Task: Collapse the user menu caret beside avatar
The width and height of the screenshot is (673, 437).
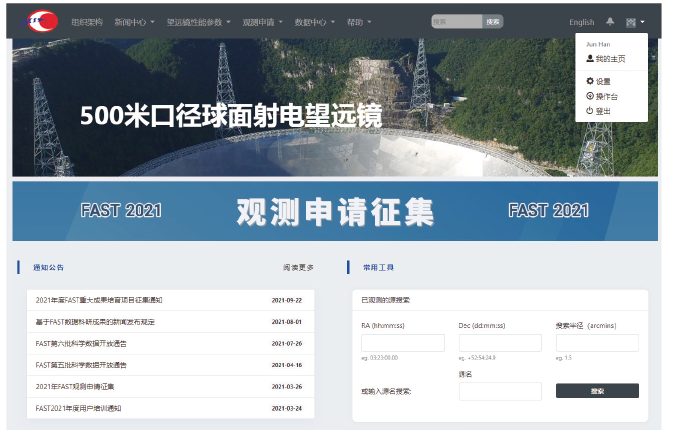Action: click(642, 22)
